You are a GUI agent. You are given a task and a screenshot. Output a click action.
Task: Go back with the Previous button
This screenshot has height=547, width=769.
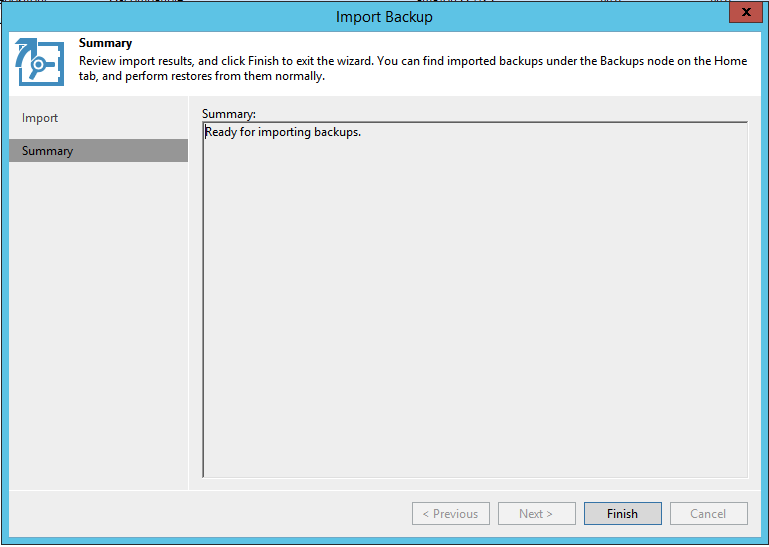451,514
